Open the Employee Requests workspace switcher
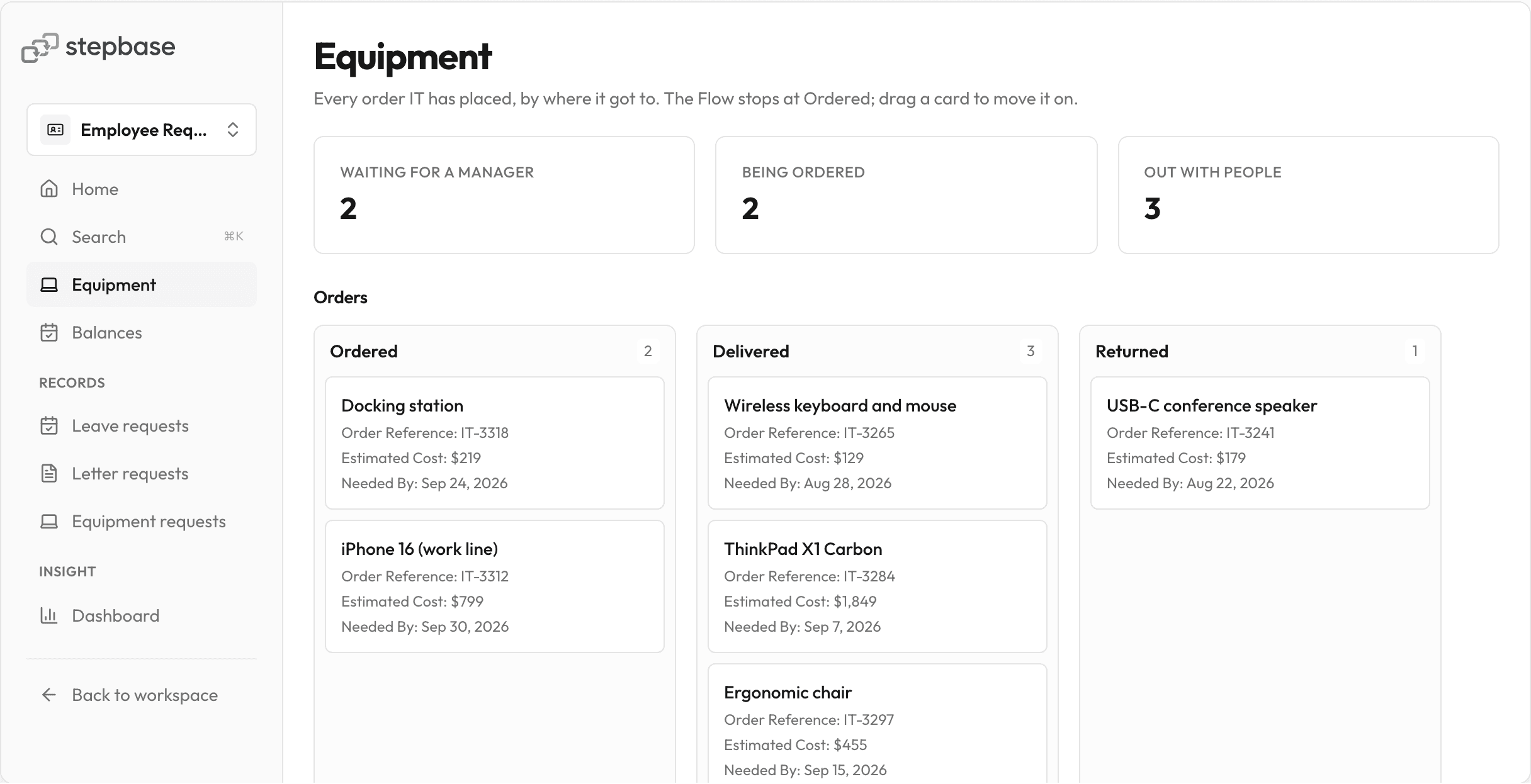Image resolution: width=1531 pixels, height=784 pixels. (142, 130)
